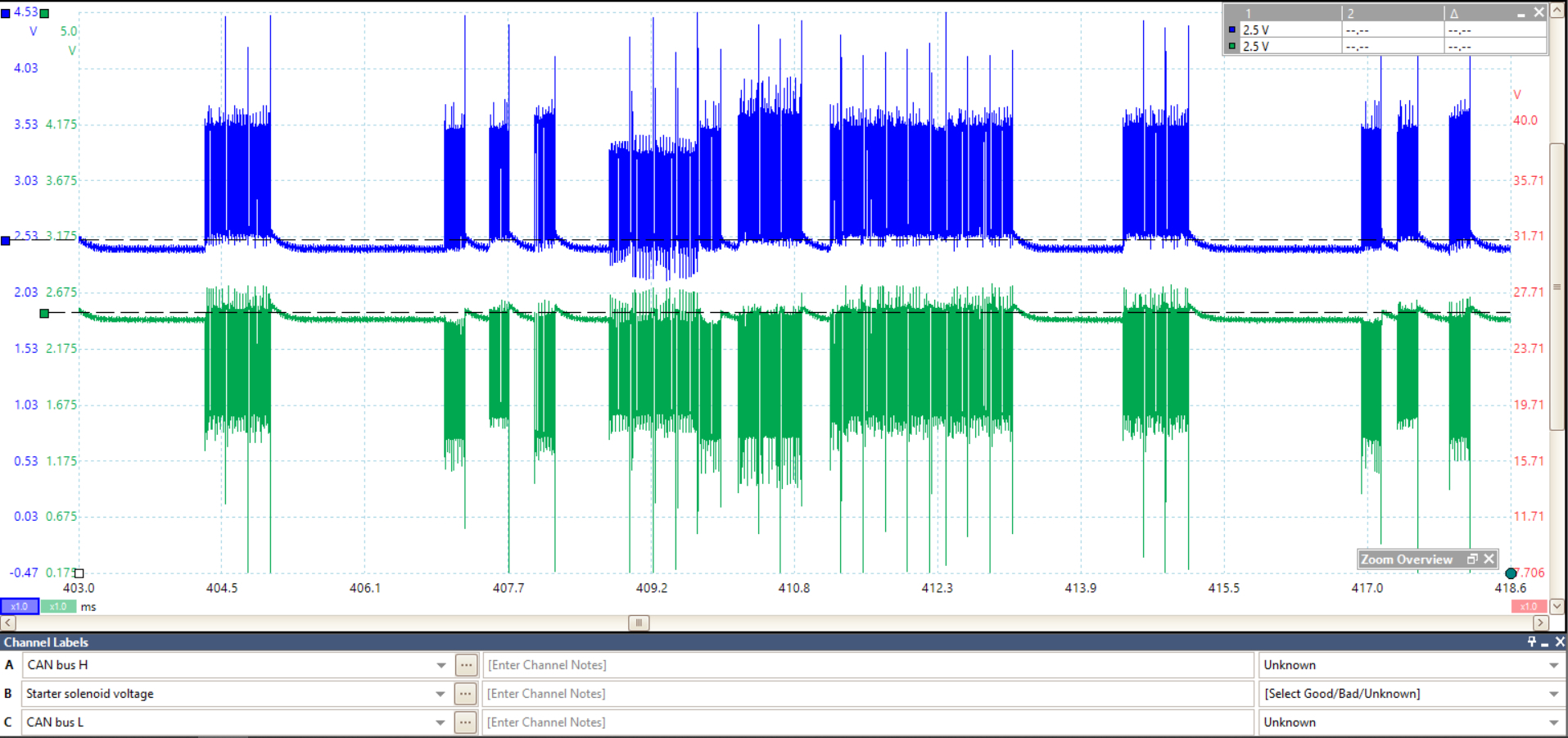
Task: Click the ellipsis button beside Starter solenoid voltage
Action: click(x=465, y=694)
